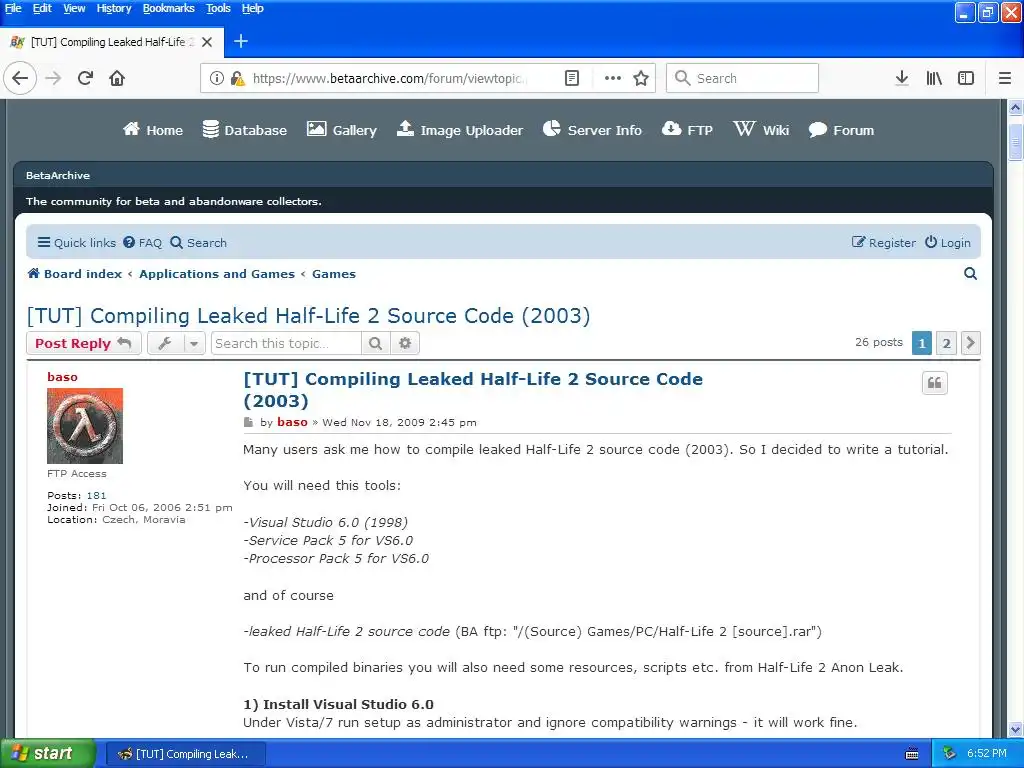This screenshot has width=1024, height=768.
Task: Open the Help menu
Action: coord(252,8)
